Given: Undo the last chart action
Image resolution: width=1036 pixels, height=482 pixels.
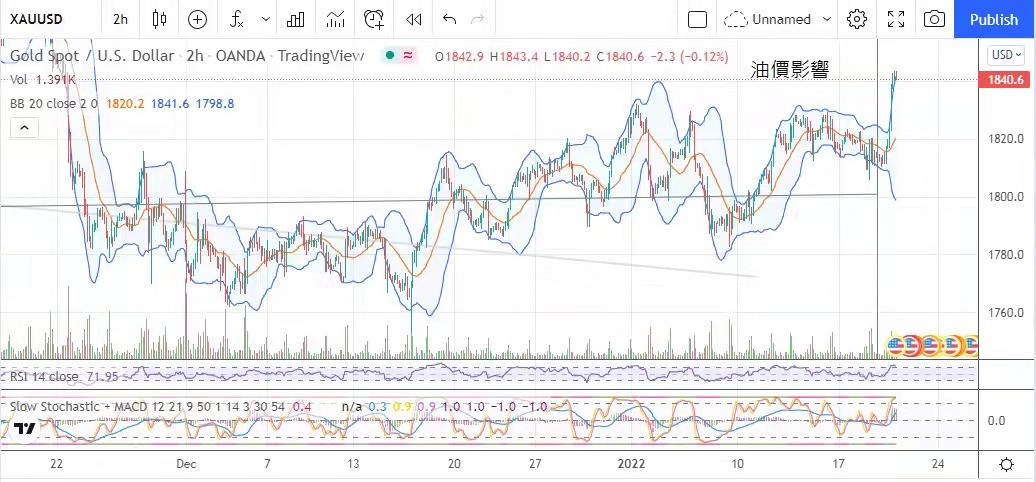Looking at the screenshot, I should 449,19.
